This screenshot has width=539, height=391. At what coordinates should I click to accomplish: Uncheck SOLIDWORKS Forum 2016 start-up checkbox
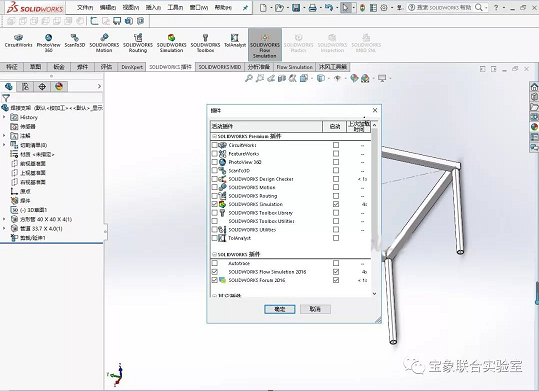(x=336, y=280)
